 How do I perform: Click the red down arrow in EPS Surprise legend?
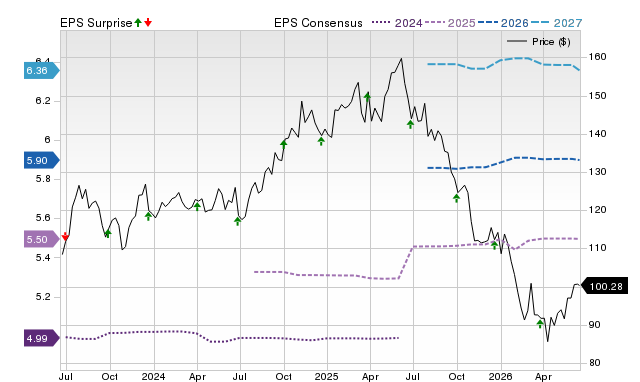click(x=148, y=23)
